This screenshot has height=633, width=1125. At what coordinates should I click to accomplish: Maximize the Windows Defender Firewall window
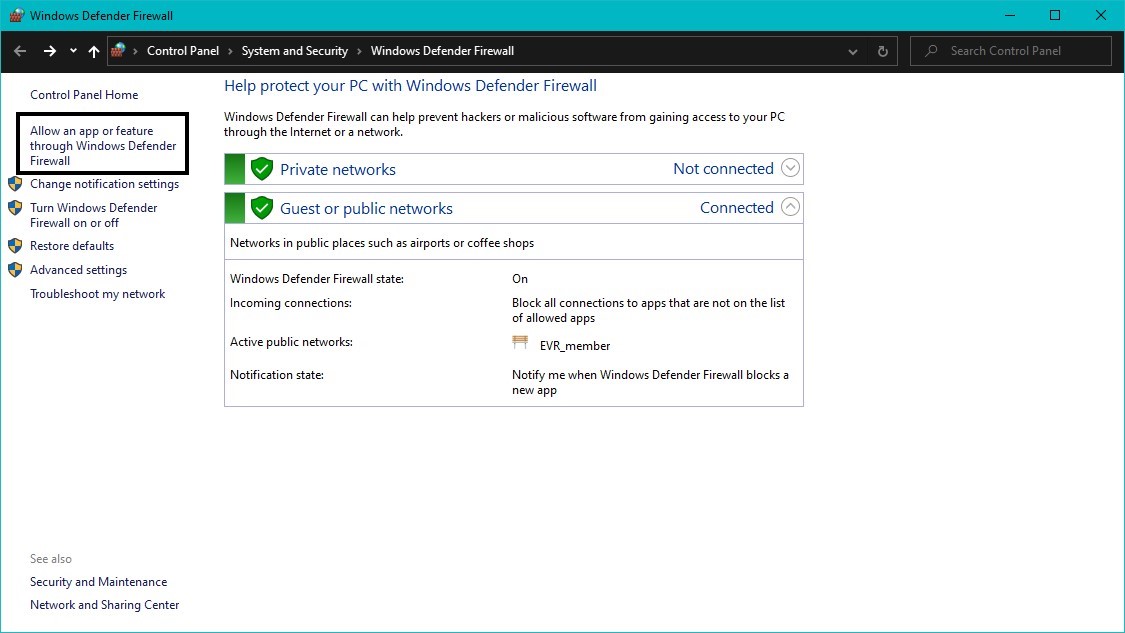[x=1055, y=15]
